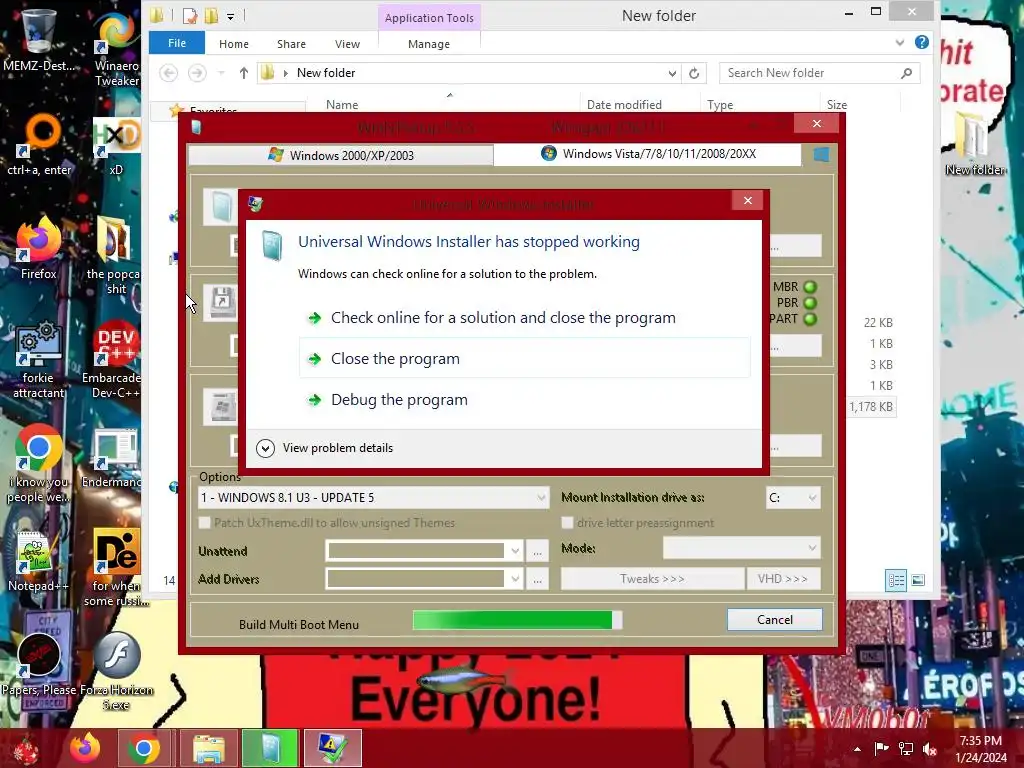Image resolution: width=1024 pixels, height=768 pixels.
Task: Click the VHD >>> button
Action: (782, 579)
